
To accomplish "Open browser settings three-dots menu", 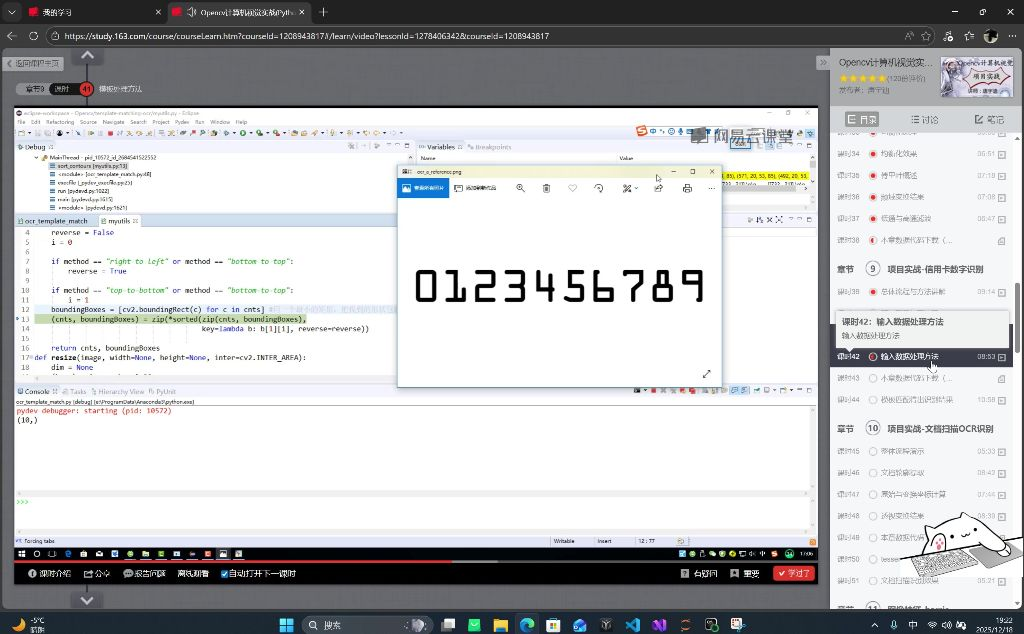I will click(1012, 36).
